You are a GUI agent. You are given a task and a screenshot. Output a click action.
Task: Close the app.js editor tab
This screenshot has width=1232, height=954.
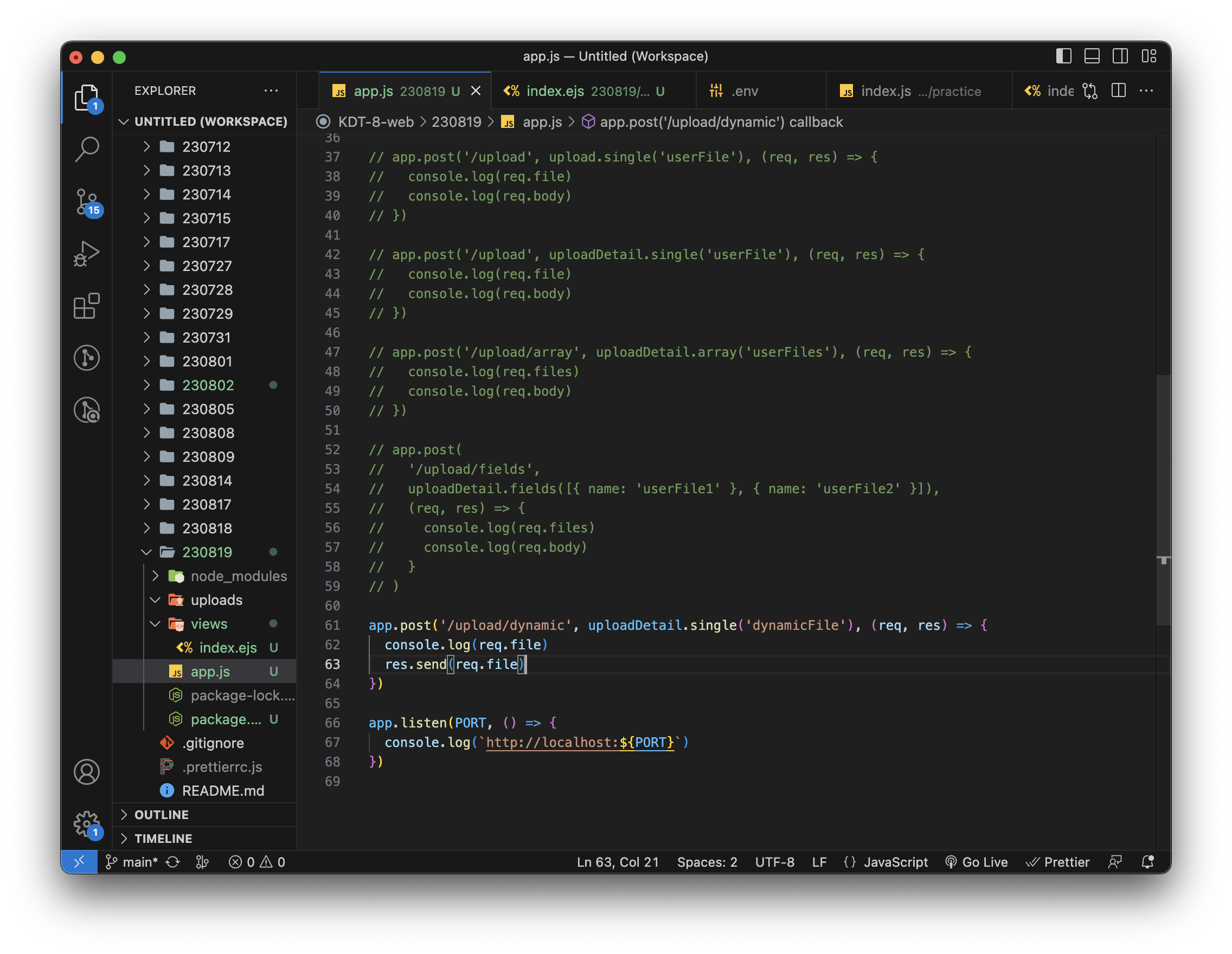pyautogui.click(x=476, y=91)
